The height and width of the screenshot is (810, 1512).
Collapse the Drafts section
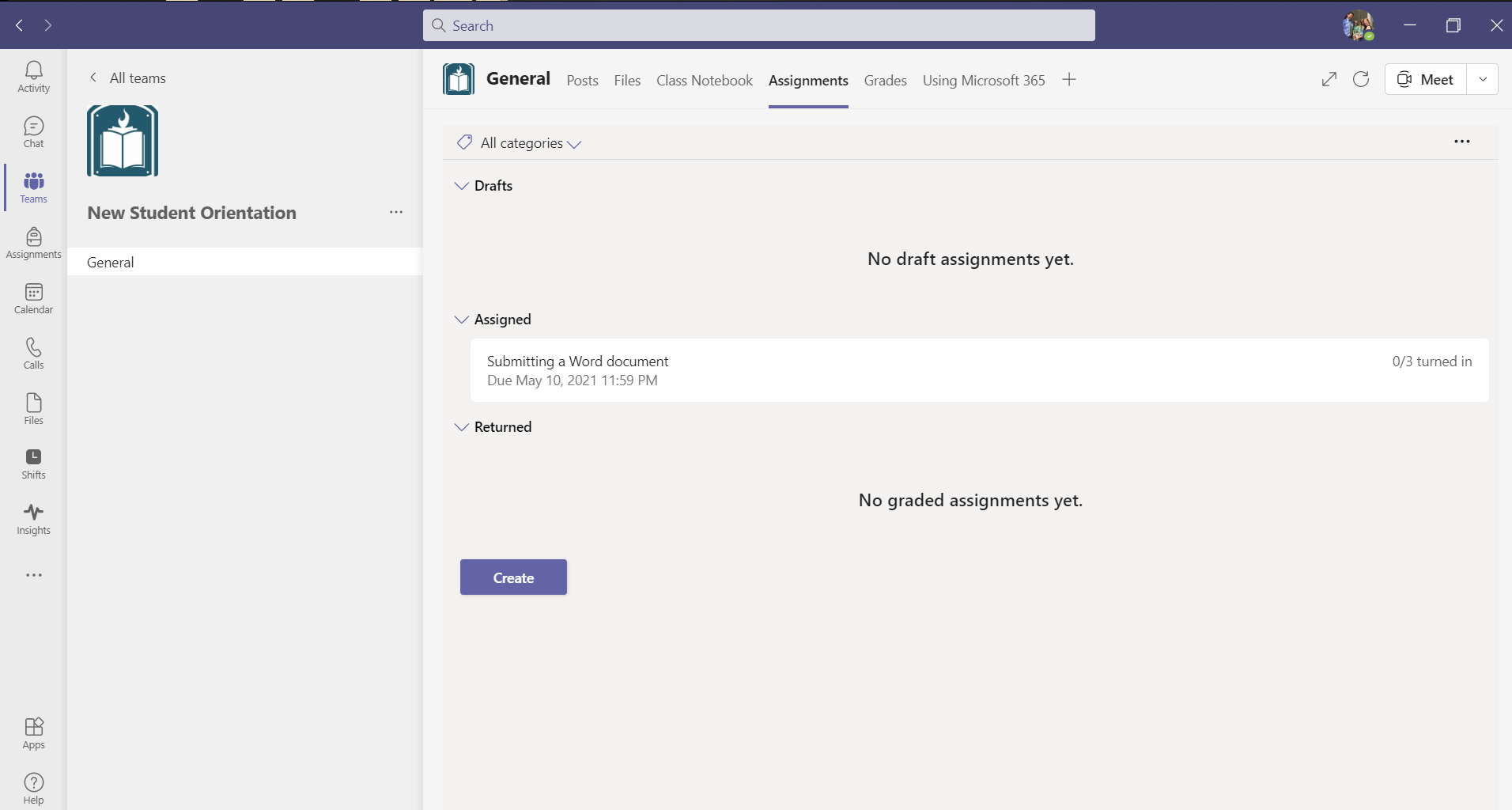click(x=462, y=186)
